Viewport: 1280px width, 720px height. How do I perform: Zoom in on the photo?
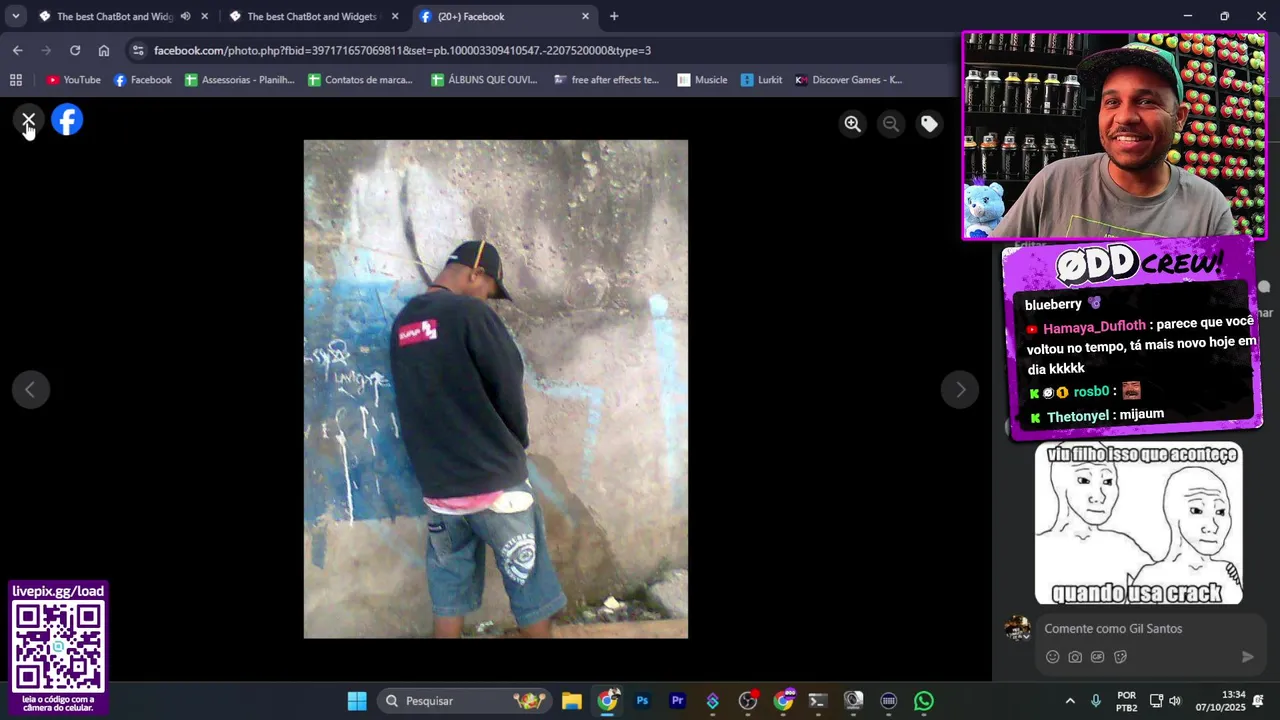point(852,124)
